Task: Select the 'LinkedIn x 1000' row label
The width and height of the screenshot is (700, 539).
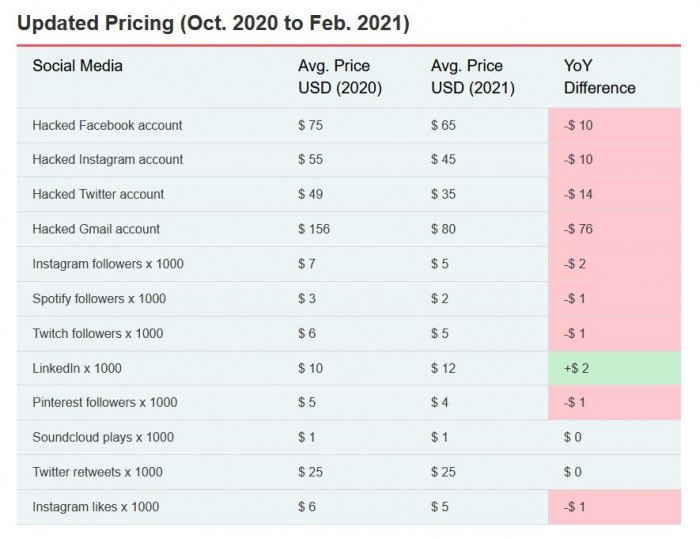Action: point(77,368)
